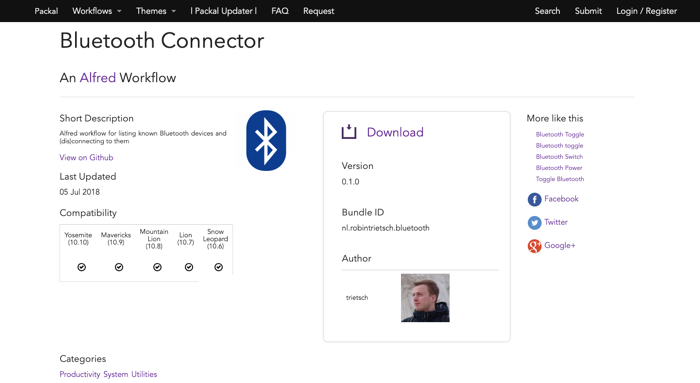Screen dimensions: 700x383
Task: Open the Twitter bird icon
Action: coord(534,222)
